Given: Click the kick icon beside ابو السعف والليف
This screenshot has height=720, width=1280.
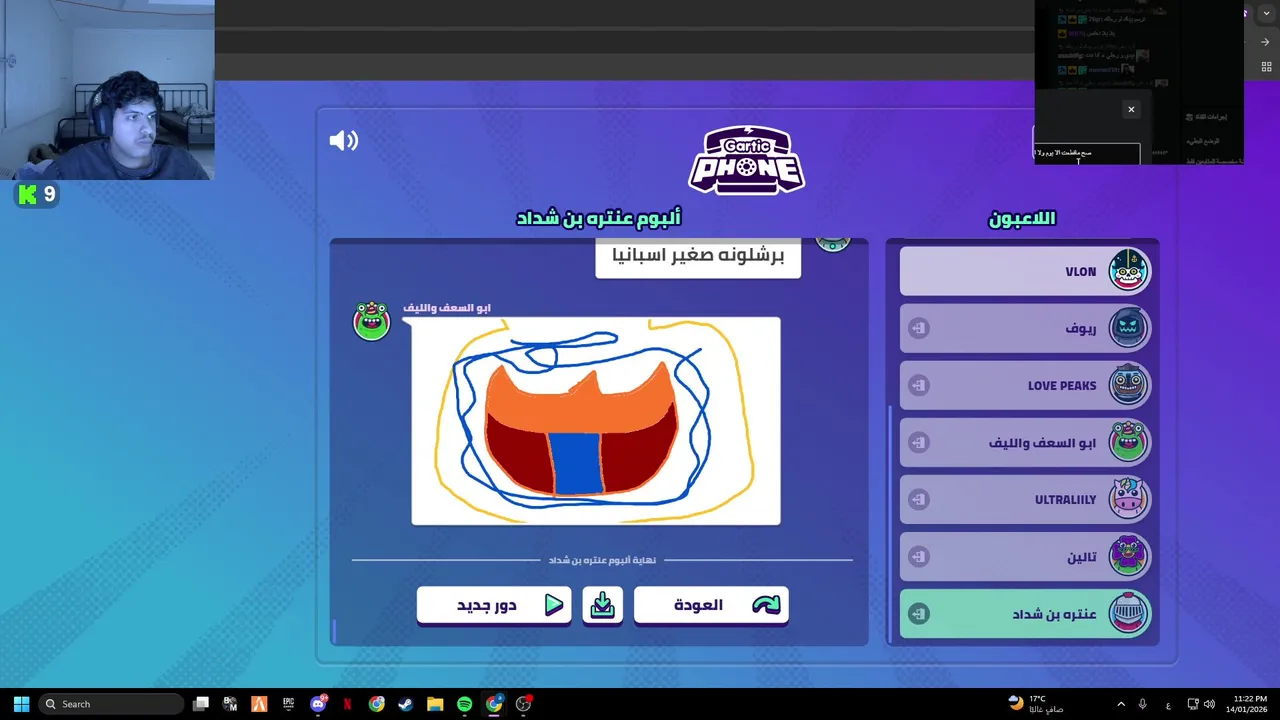Looking at the screenshot, I should pyautogui.click(x=919, y=442).
